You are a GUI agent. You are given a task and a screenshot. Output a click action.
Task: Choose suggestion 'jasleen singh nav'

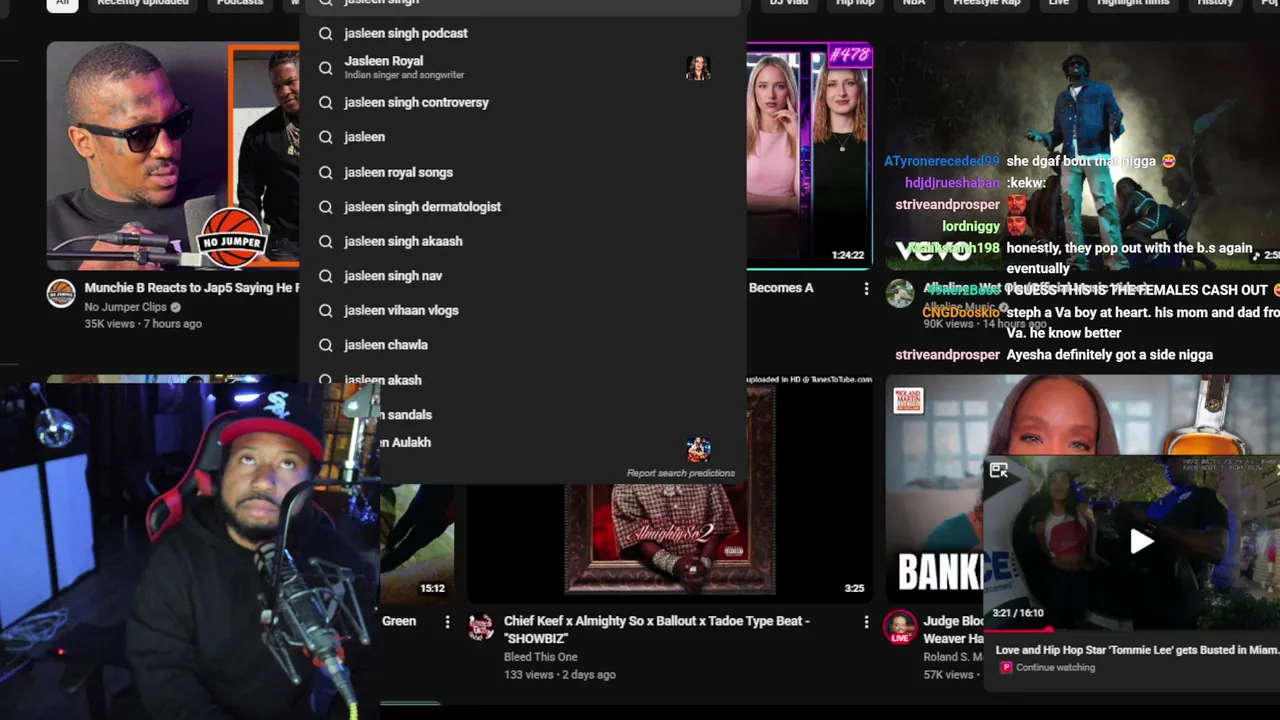point(523,276)
